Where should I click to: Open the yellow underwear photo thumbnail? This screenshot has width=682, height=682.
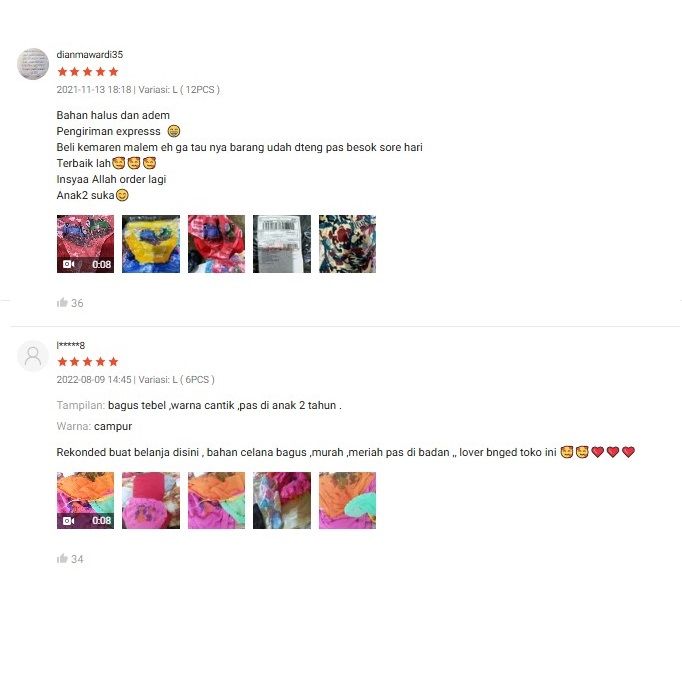151,244
